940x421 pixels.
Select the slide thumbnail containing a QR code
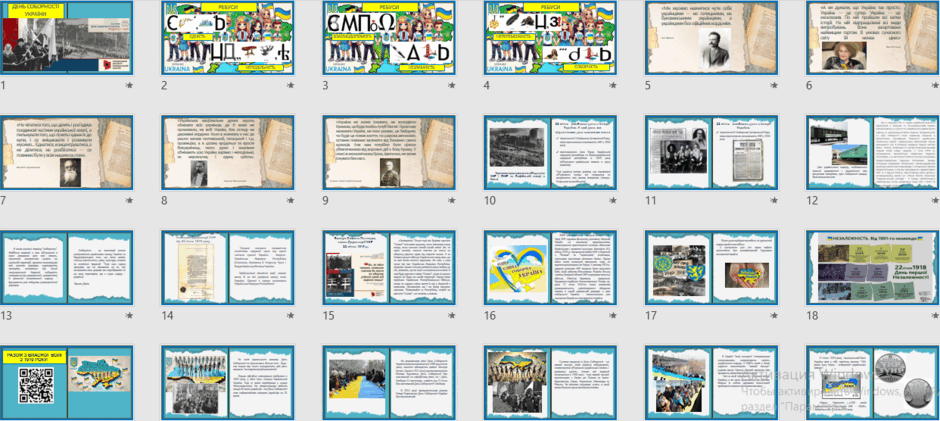(x=67, y=383)
